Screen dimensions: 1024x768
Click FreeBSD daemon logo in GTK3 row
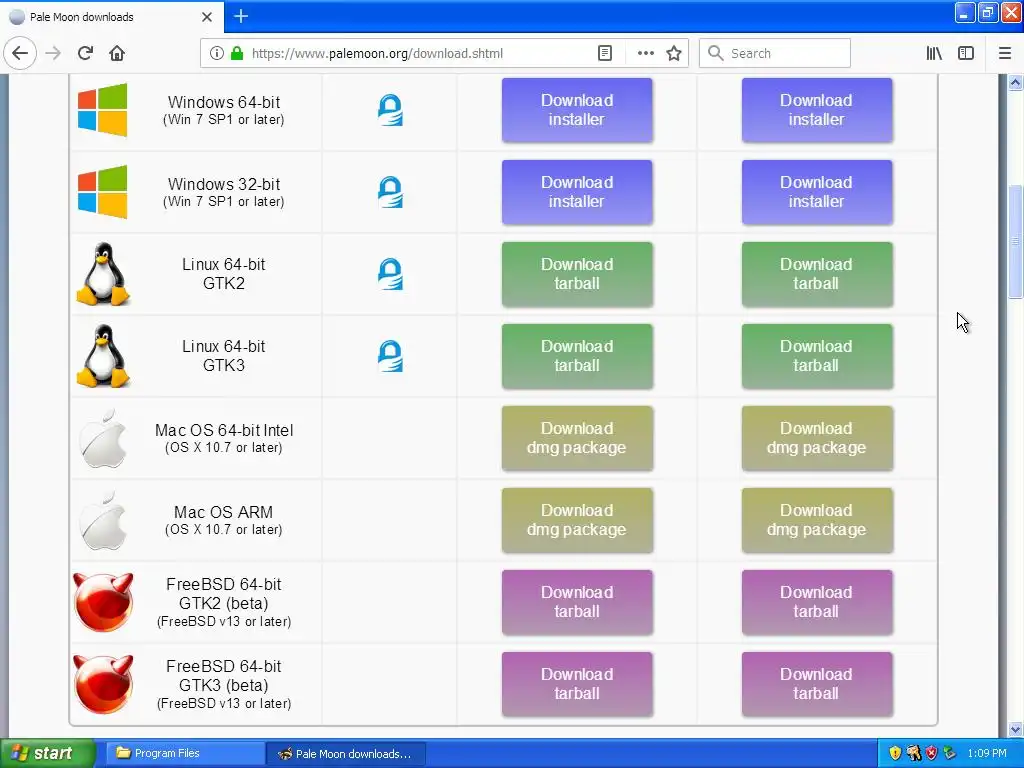pyautogui.click(x=103, y=684)
